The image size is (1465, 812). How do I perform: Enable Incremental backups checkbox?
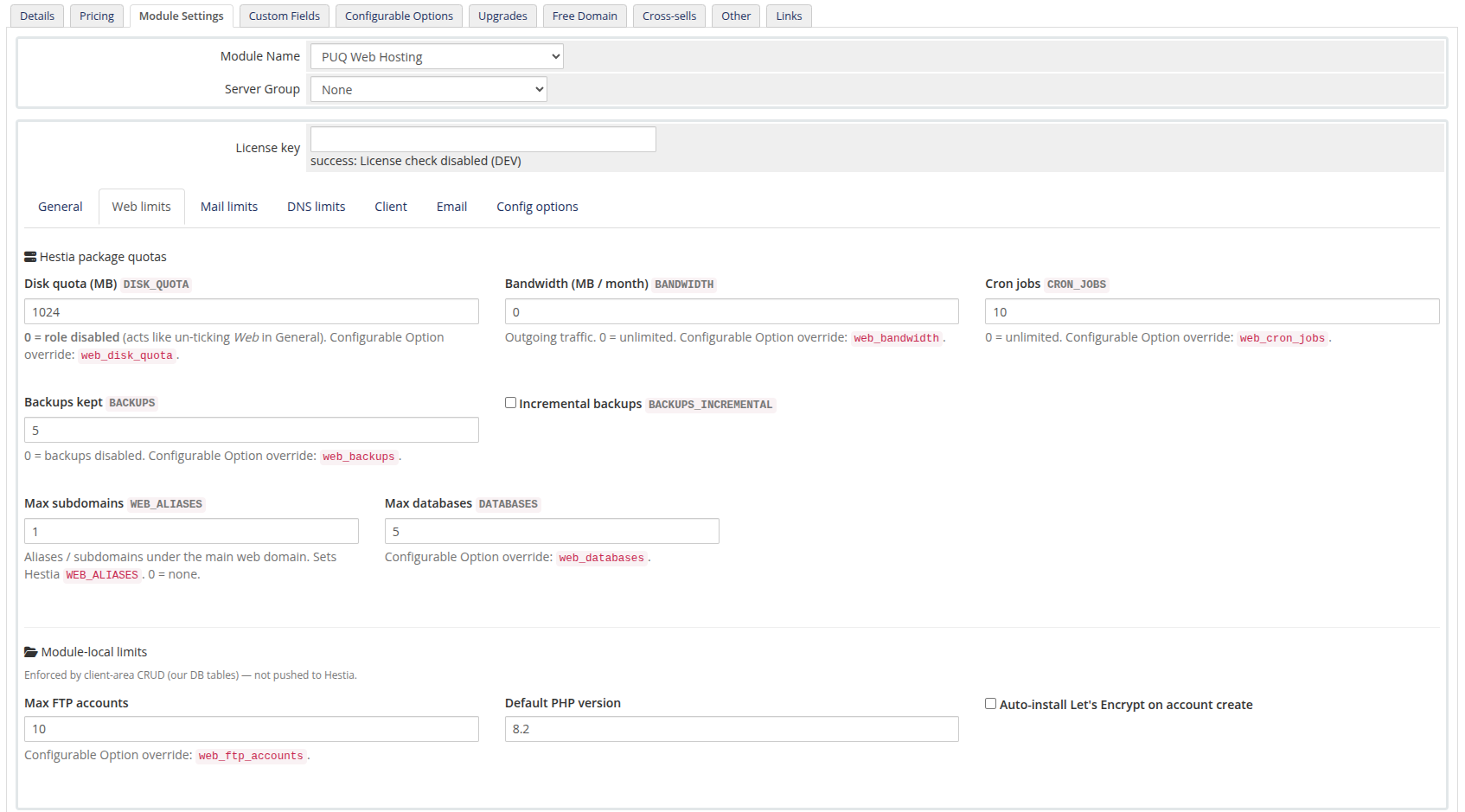tap(510, 403)
